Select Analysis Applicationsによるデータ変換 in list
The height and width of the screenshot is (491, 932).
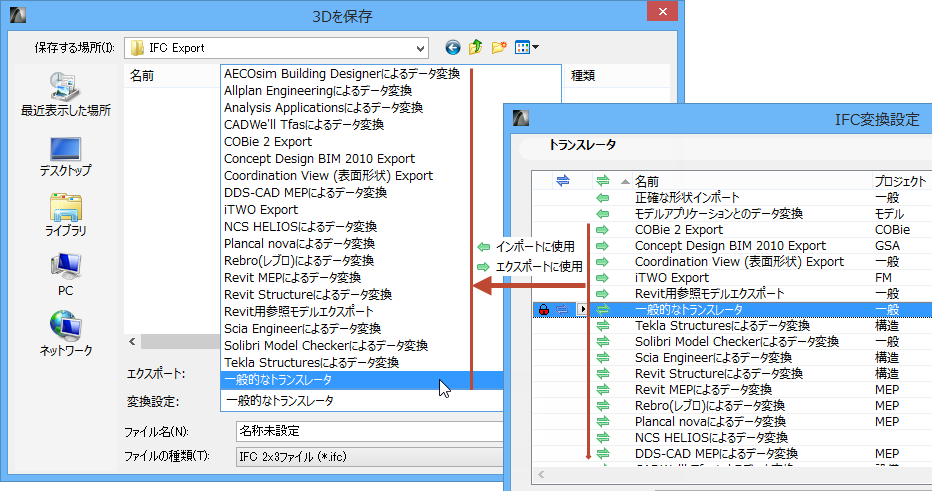323,108
